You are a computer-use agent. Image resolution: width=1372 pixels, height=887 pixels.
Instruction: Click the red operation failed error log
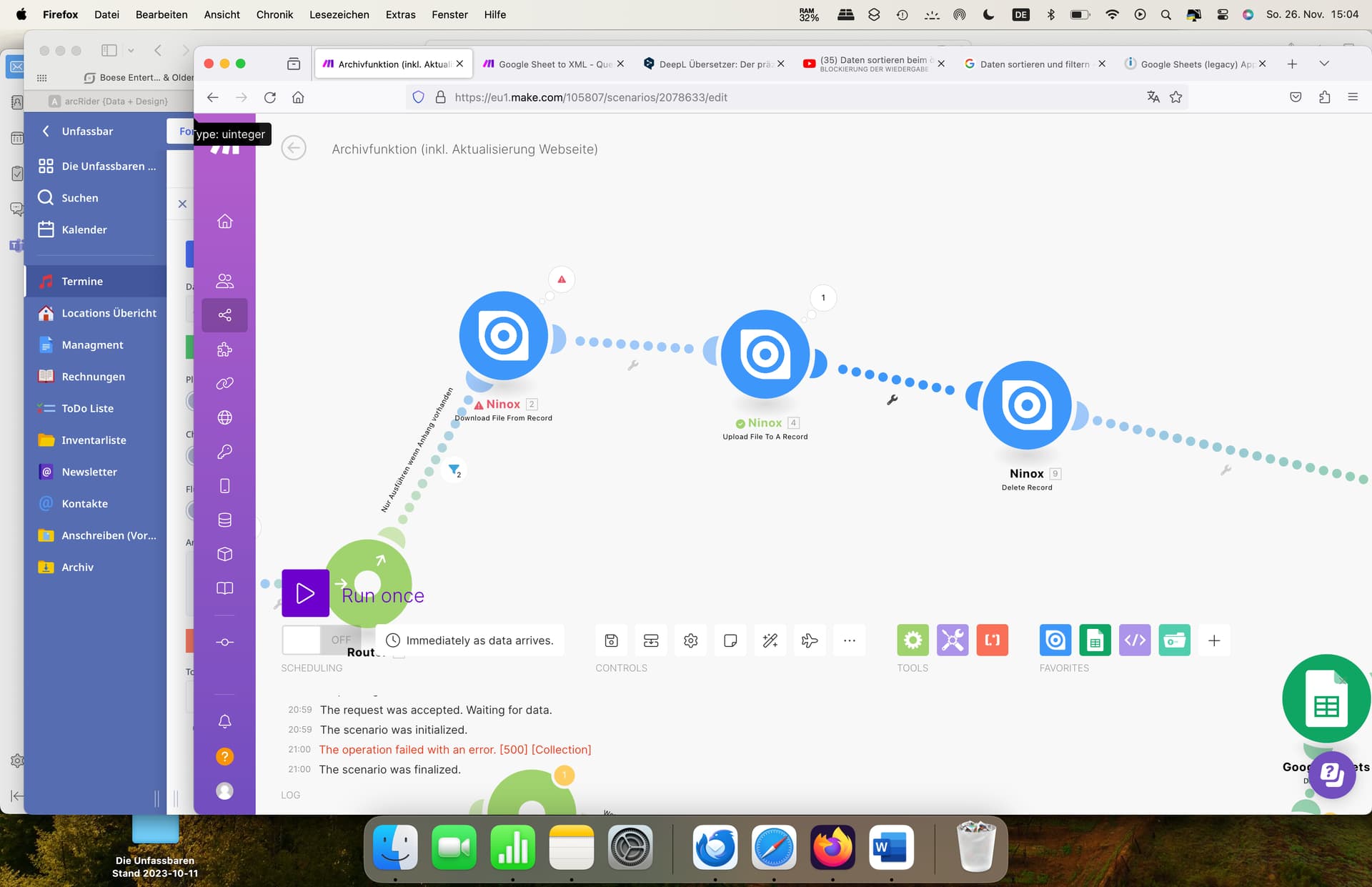pos(454,750)
